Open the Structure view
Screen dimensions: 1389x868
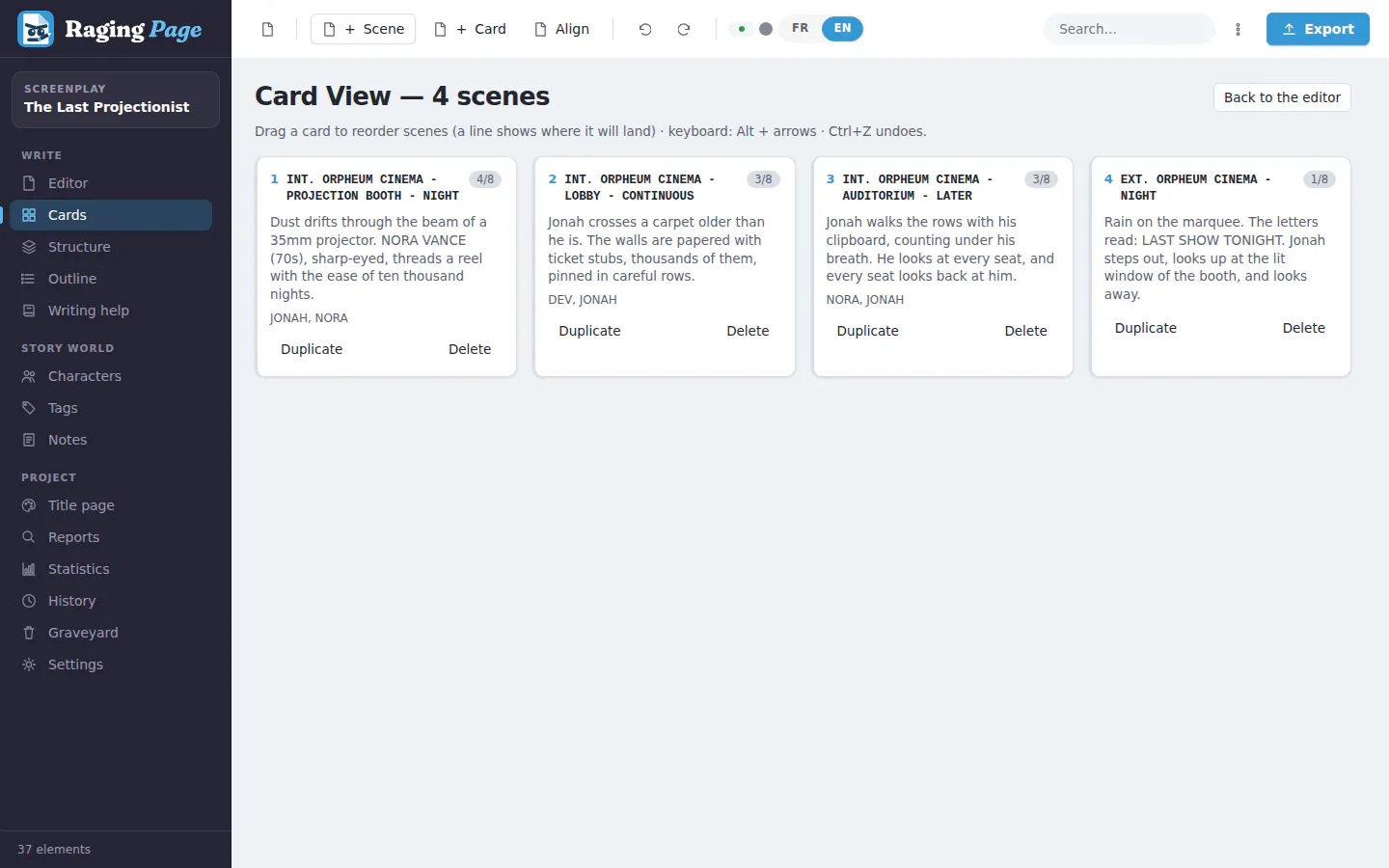111,247
